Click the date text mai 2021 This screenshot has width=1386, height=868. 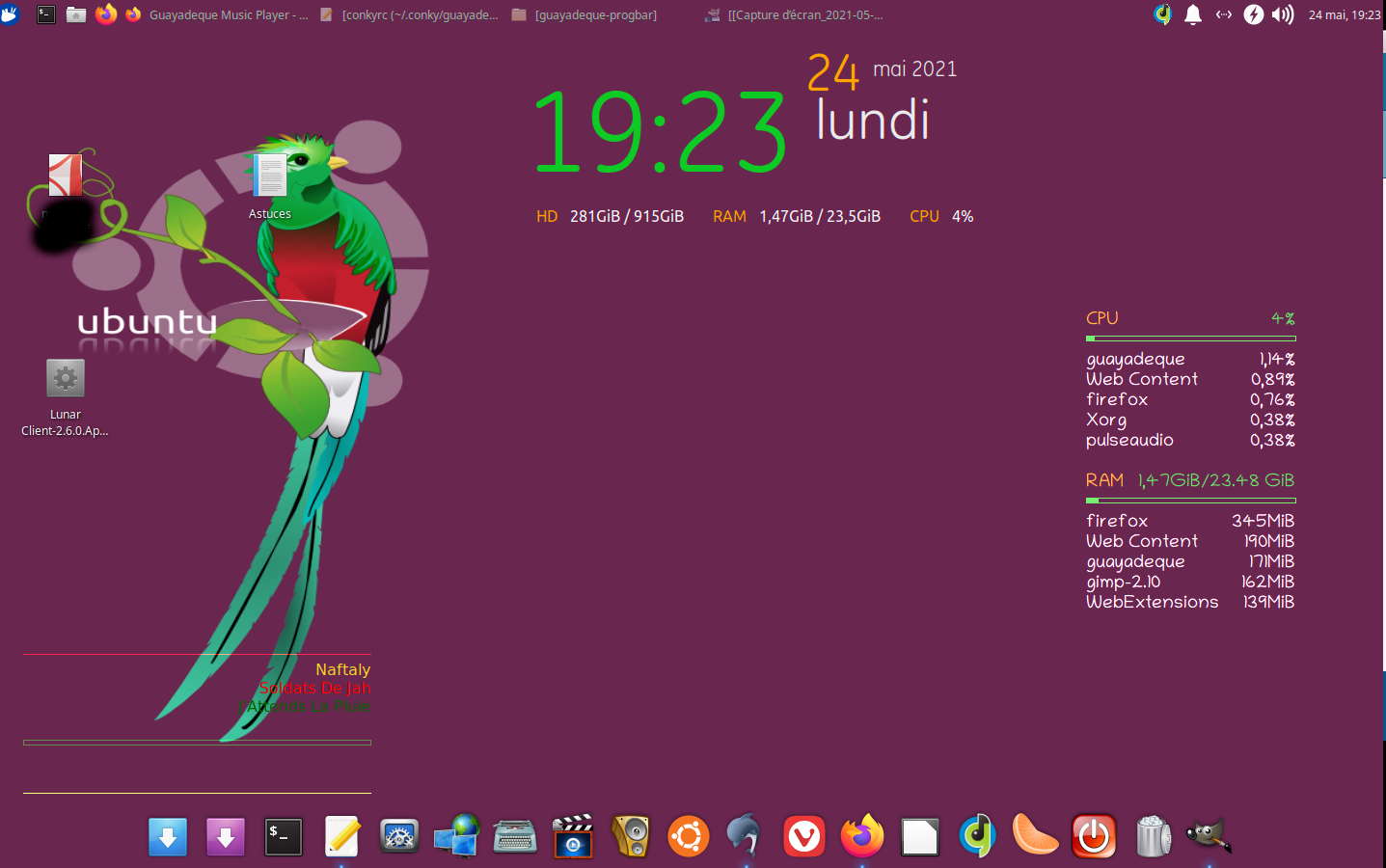(914, 68)
